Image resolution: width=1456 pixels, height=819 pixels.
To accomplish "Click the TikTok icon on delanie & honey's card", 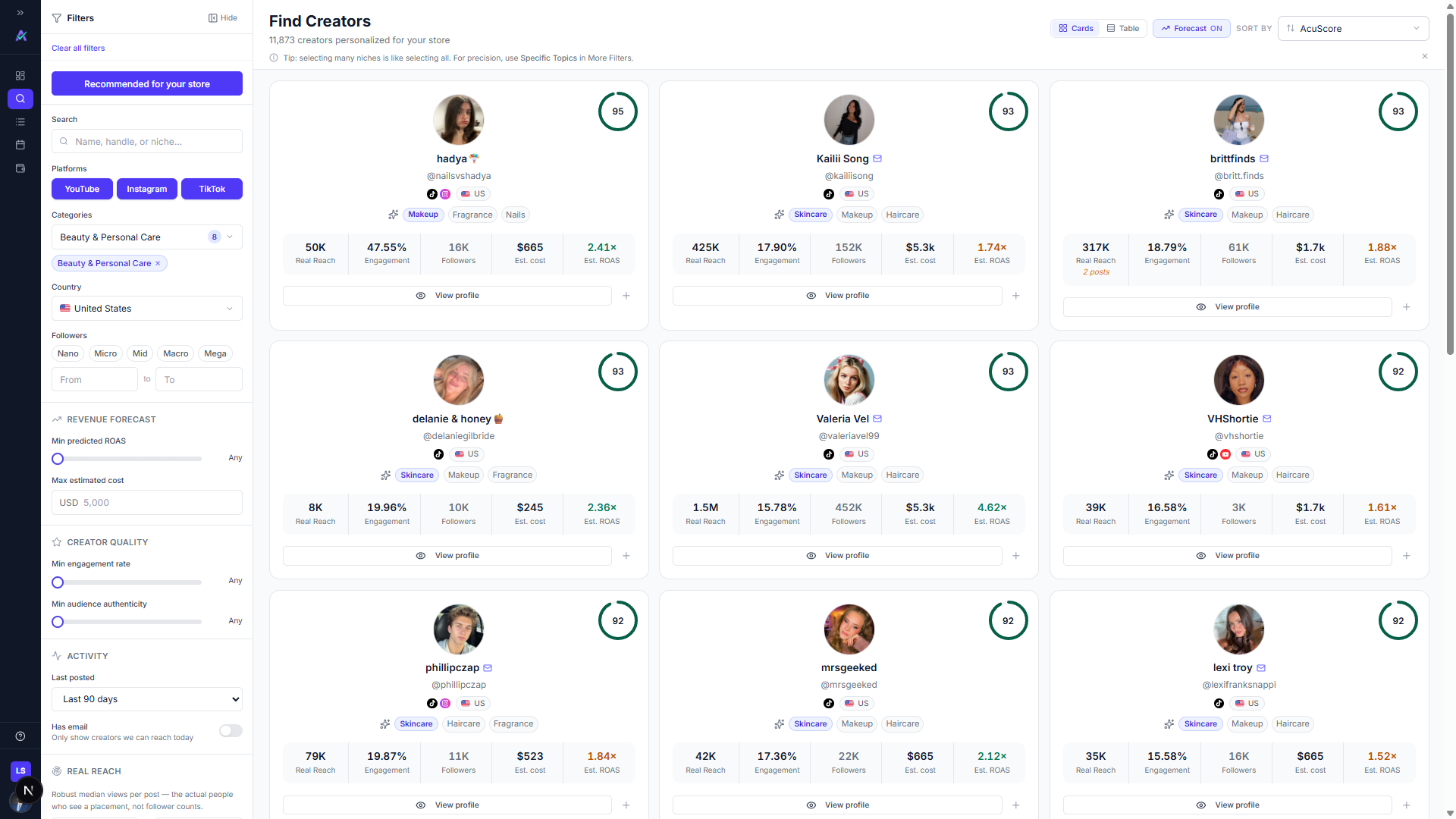I will [x=438, y=454].
